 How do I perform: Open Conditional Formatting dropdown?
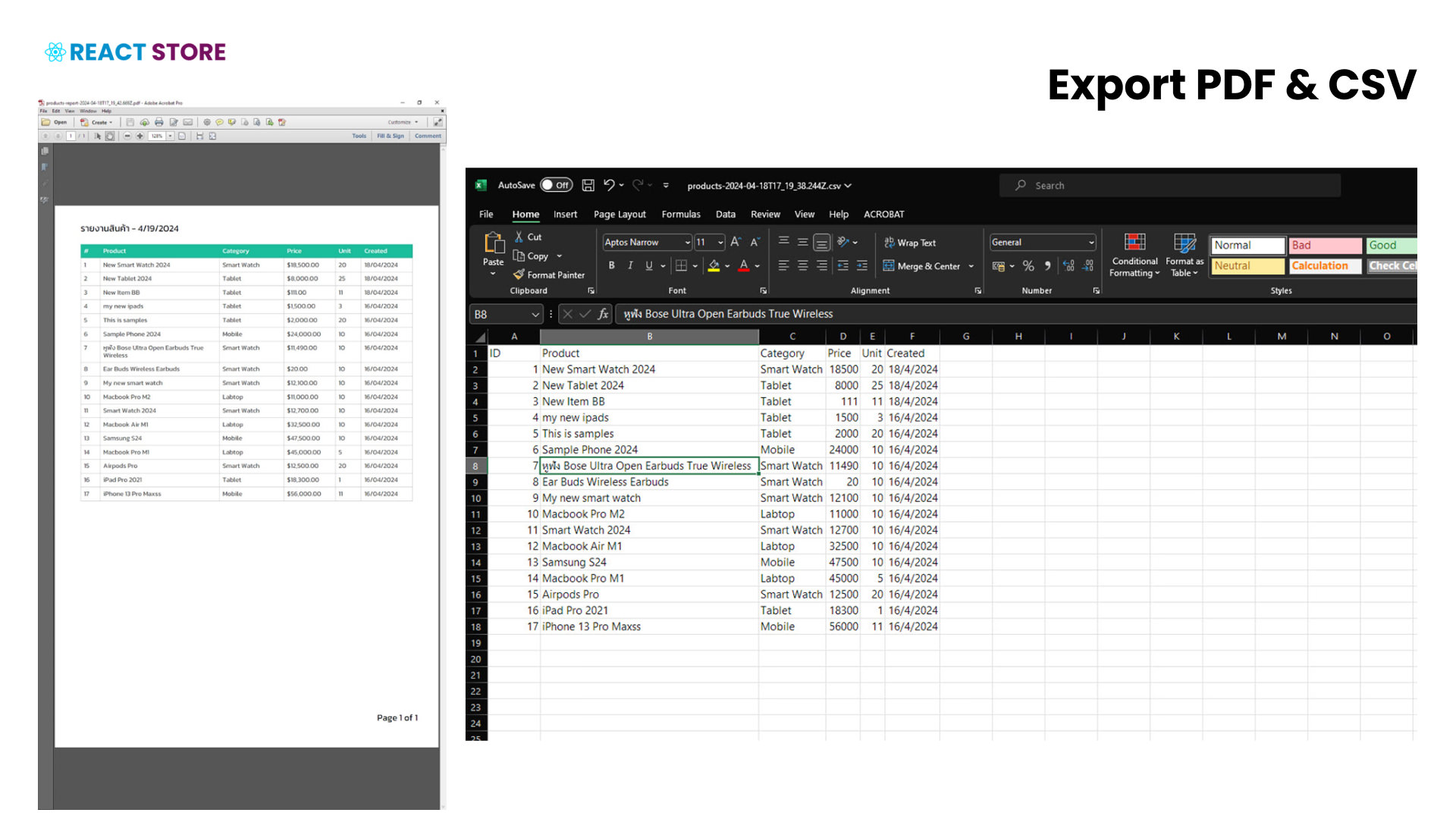1134,256
